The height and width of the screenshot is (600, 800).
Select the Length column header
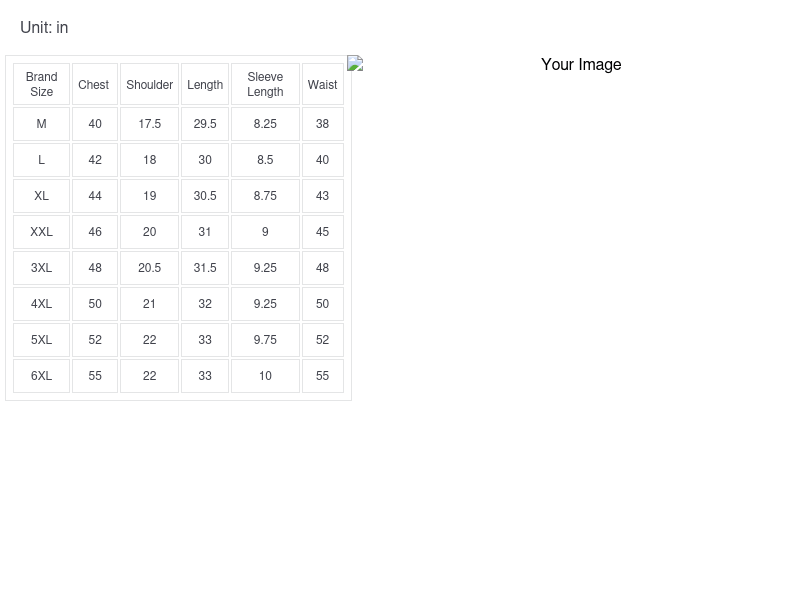tap(205, 85)
